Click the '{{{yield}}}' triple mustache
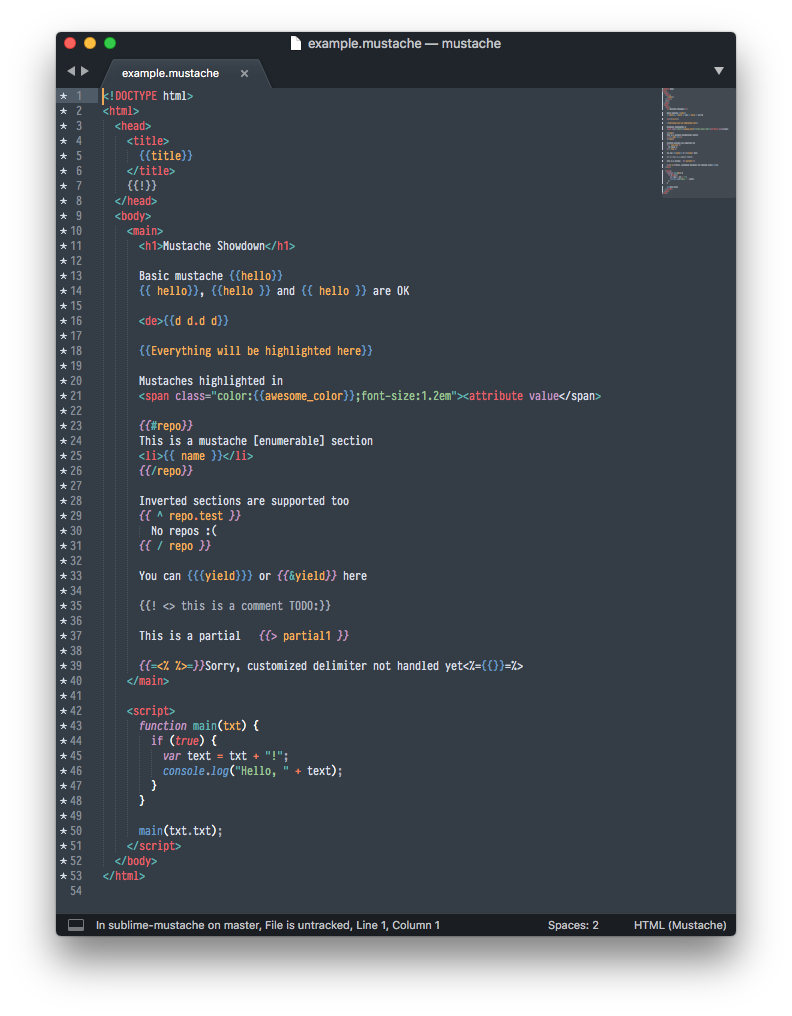The height and width of the screenshot is (1016, 792). click(x=220, y=576)
